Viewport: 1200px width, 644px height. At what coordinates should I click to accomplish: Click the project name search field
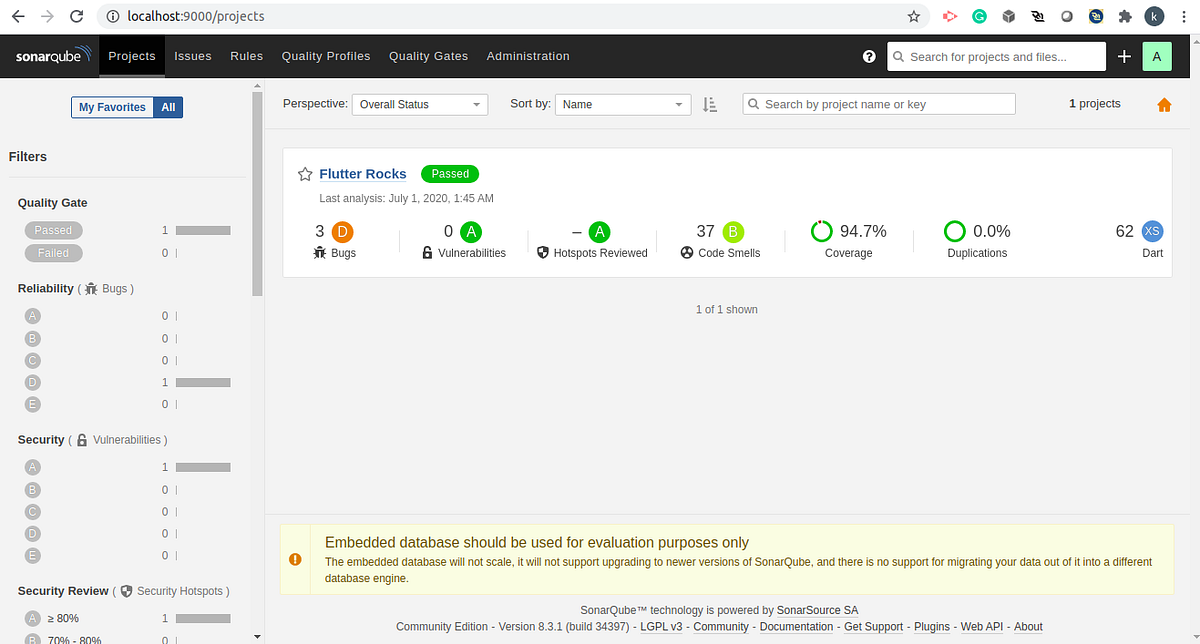[x=878, y=103]
